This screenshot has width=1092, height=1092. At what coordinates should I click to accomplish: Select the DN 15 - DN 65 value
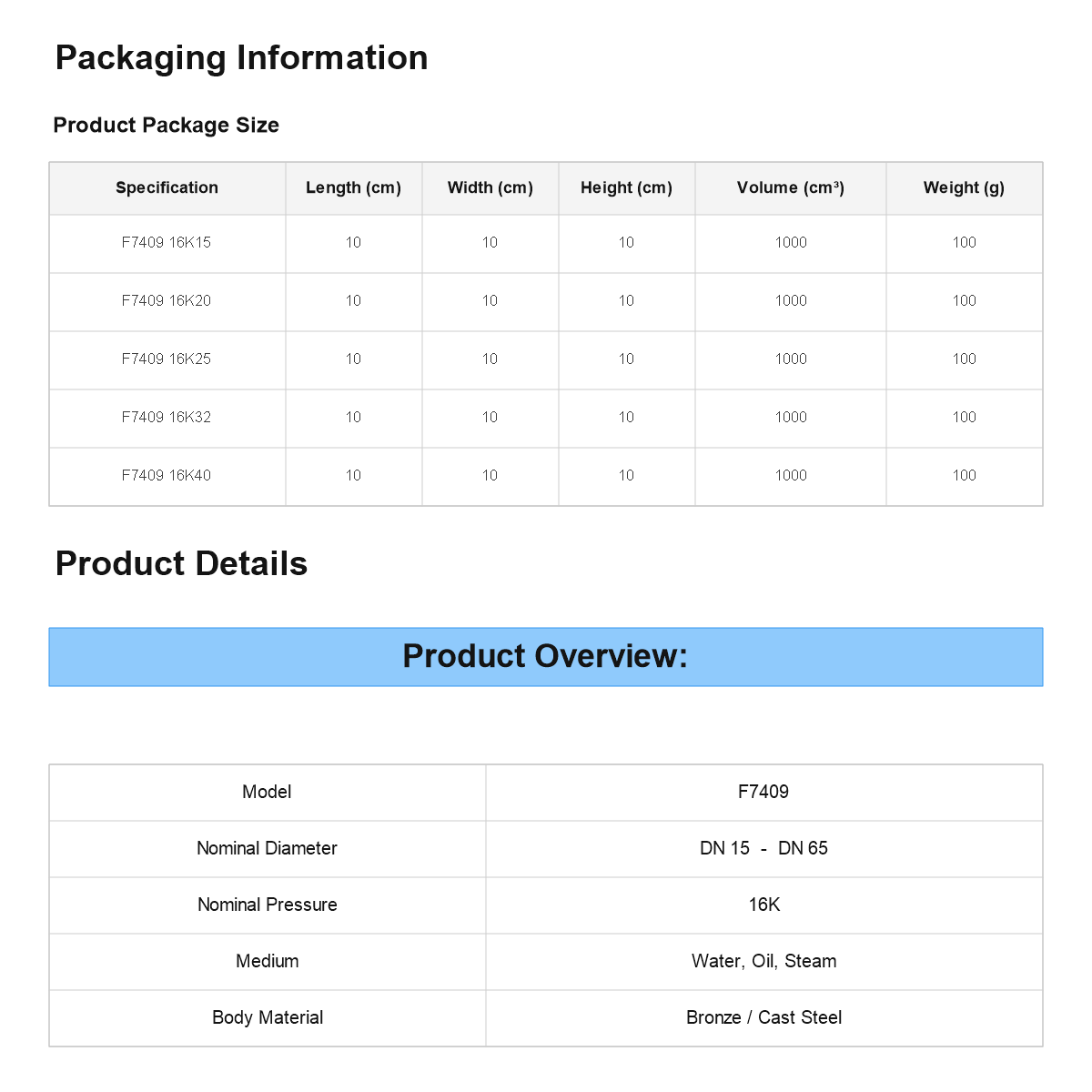click(763, 848)
